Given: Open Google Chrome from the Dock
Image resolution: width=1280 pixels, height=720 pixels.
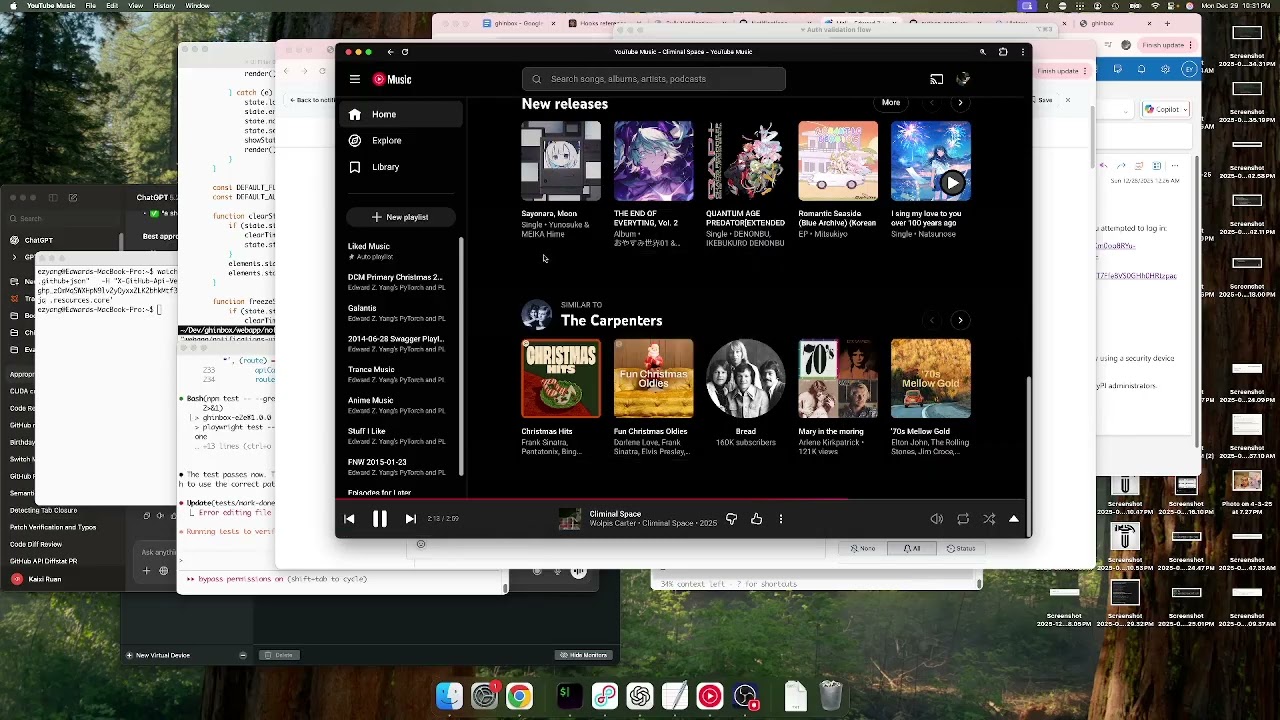Looking at the screenshot, I should (x=519, y=695).
